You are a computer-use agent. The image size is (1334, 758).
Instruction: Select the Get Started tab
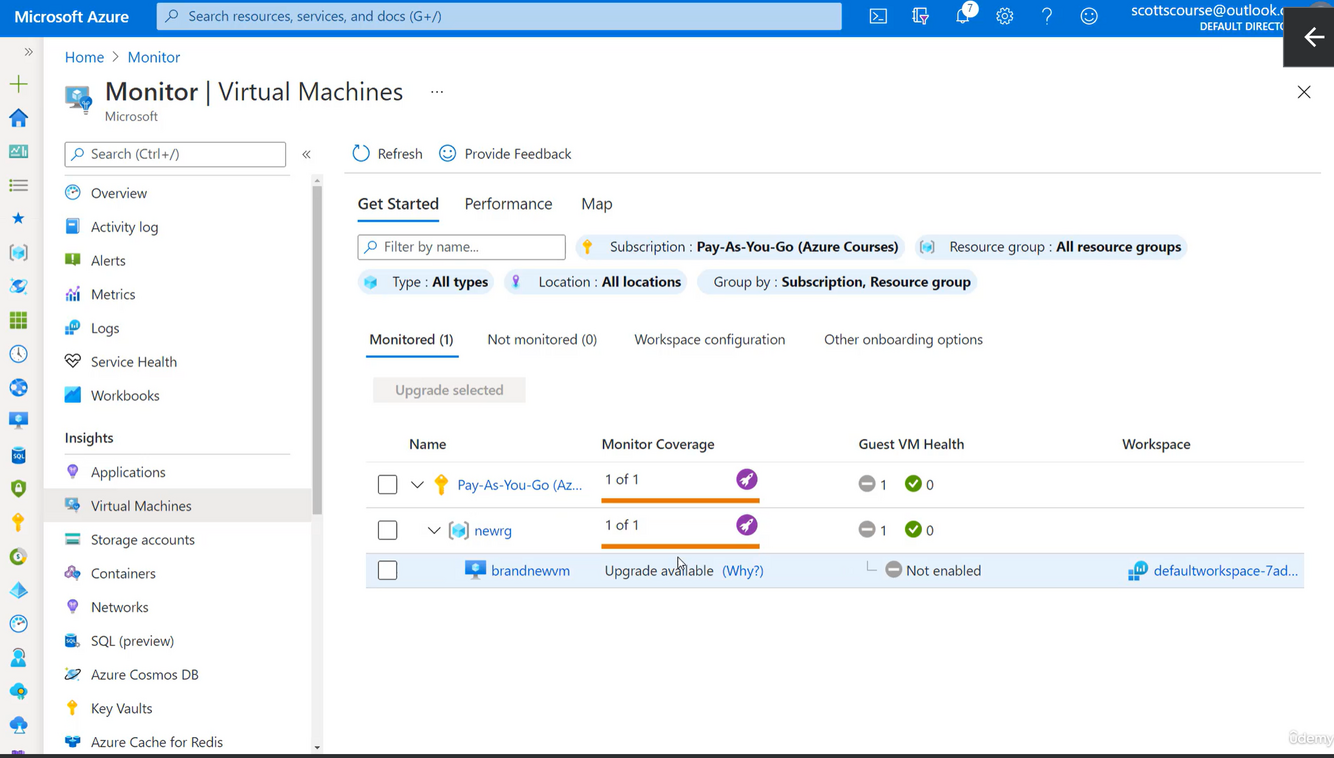pyautogui.click(x=398, y=204)
